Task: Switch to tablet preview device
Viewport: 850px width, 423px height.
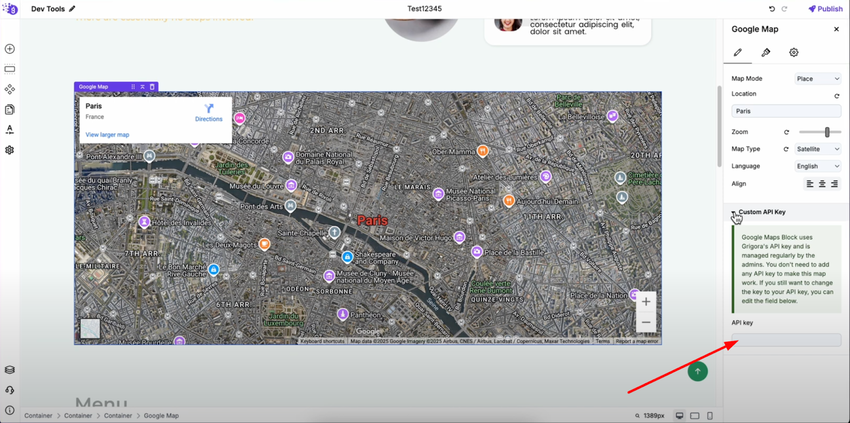Action: (695, 415)
